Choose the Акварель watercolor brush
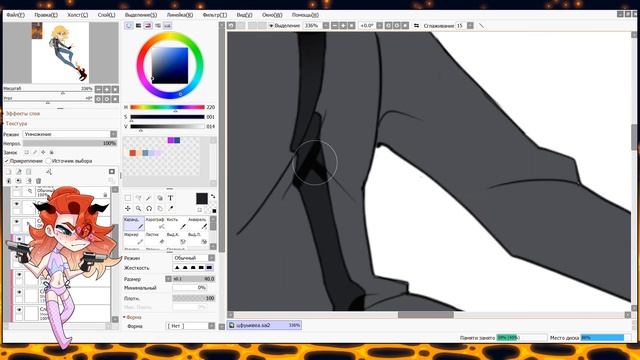 click(x=198, y=223)
